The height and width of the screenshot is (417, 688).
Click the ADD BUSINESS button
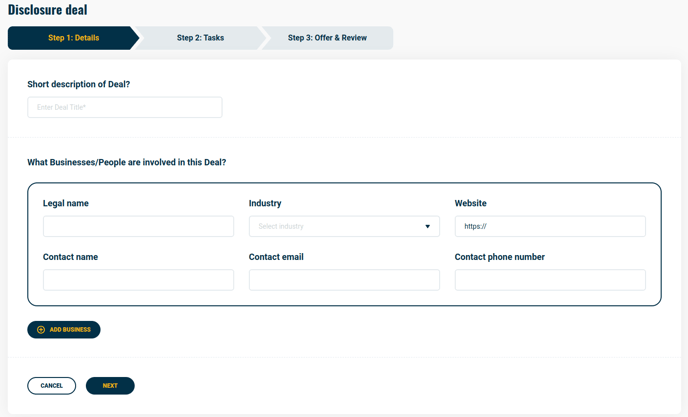(x=64, y=330)
